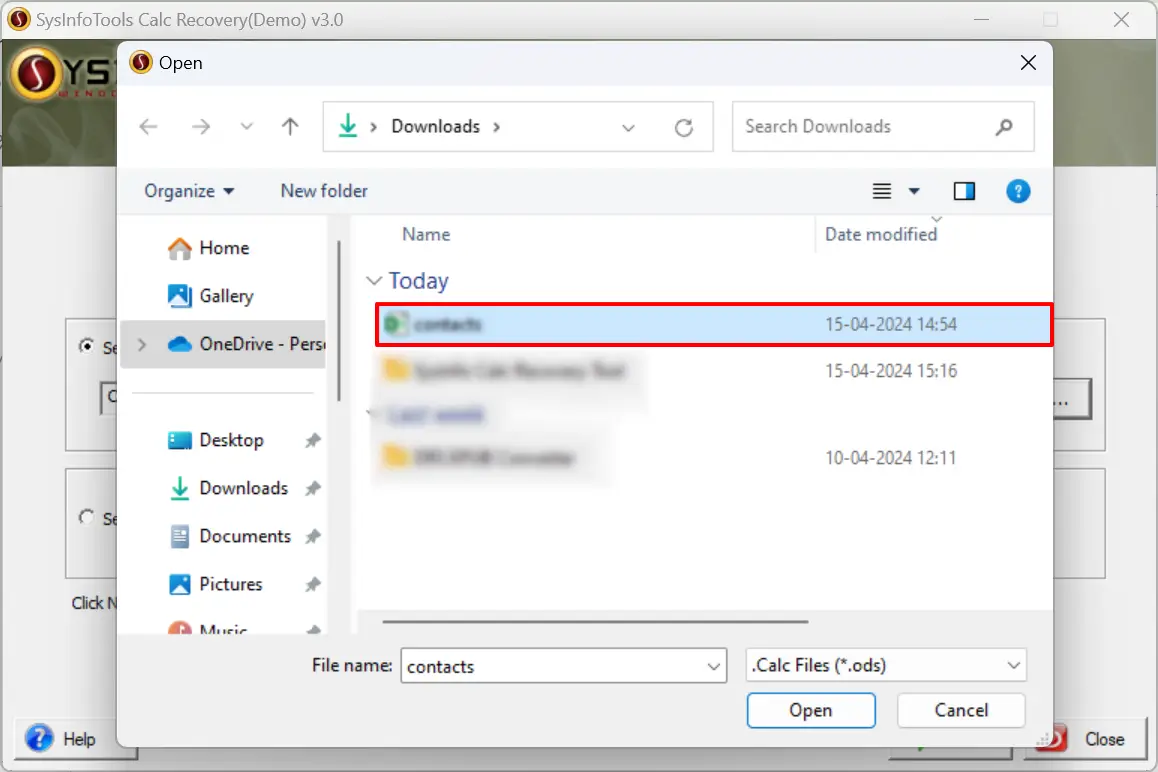This screenshot has height=772, width=1158.
Task: Open the view options dropdown arrow
Action: click(x=914, y=191)
